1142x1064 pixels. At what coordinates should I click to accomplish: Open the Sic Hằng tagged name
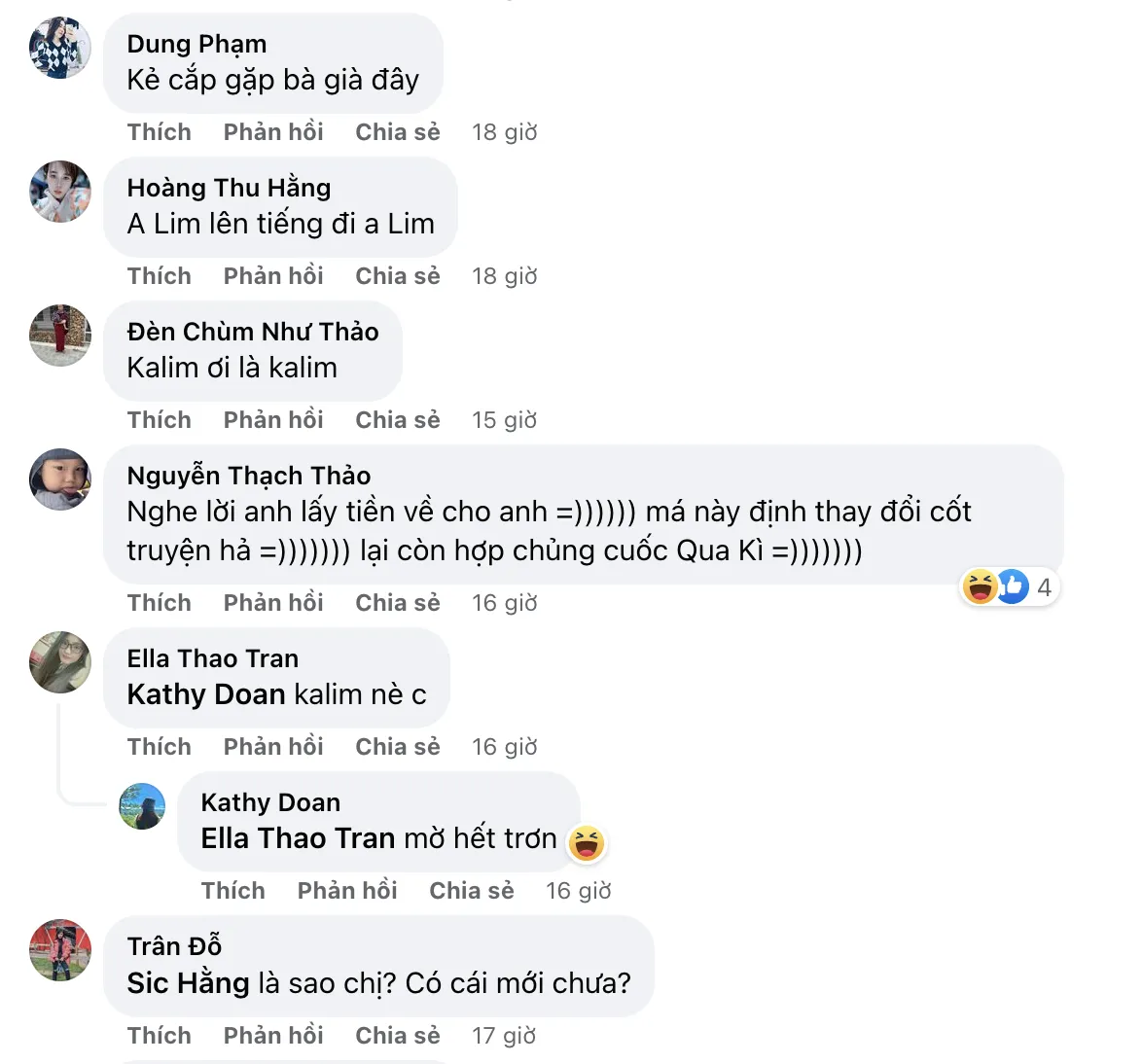tap(188, 983)
